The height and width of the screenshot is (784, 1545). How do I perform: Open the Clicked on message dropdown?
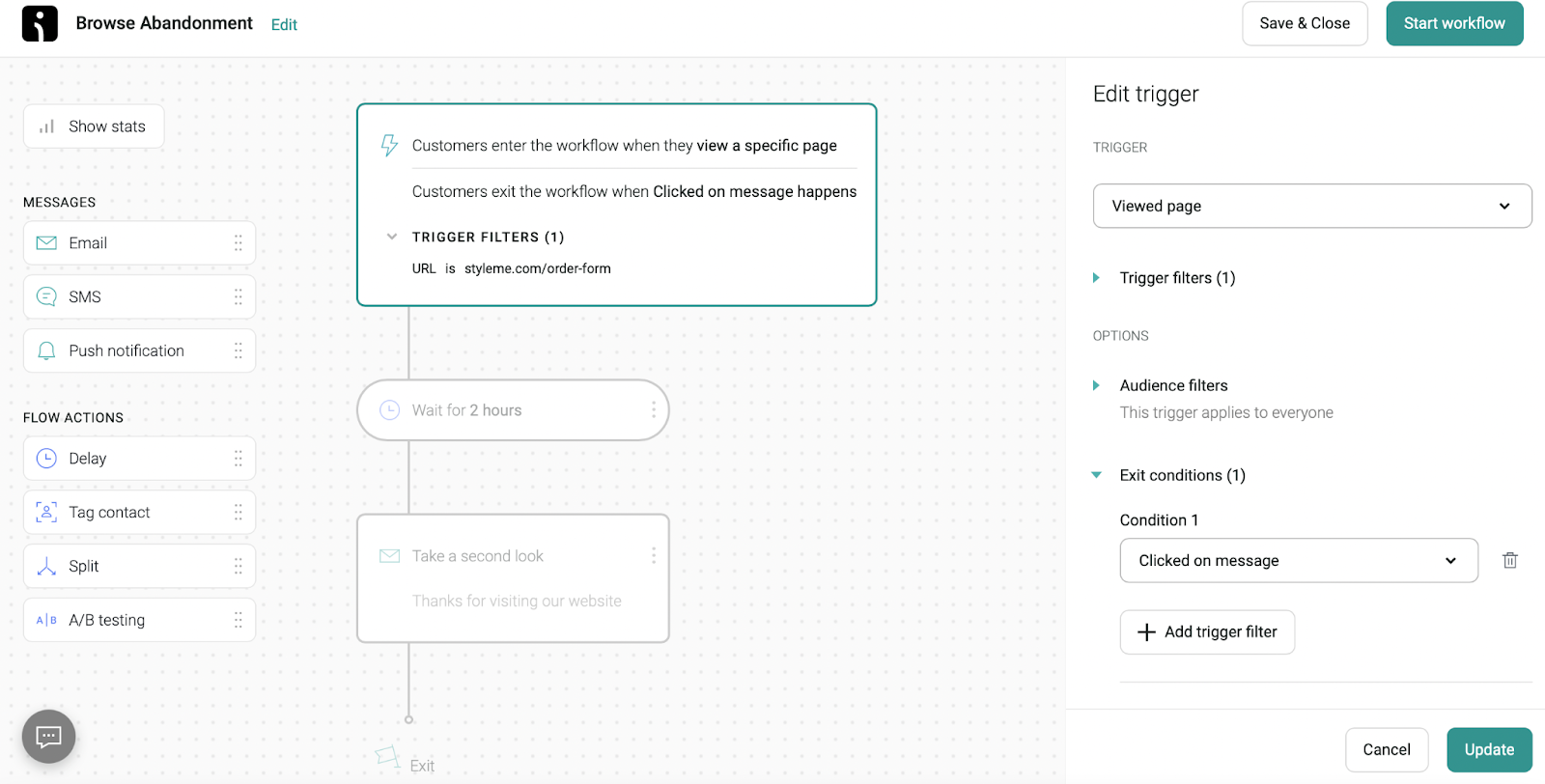(x=1298, y=560)
